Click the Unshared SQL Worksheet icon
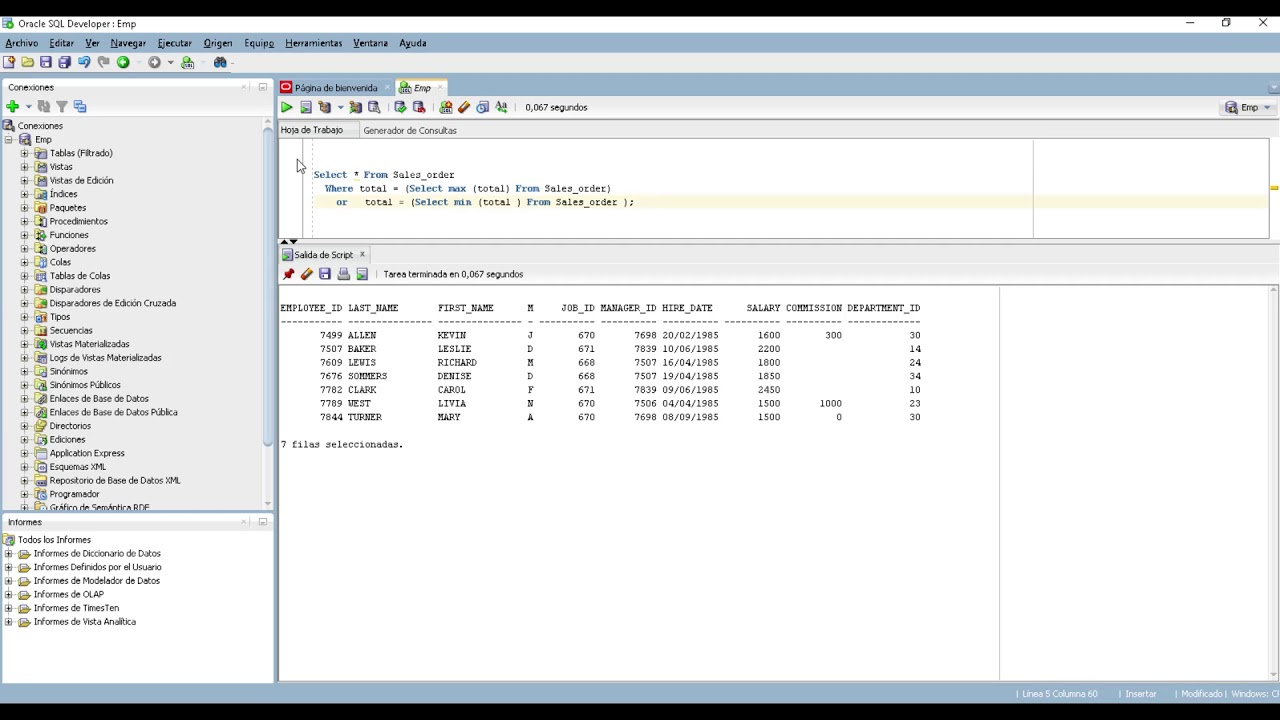 (x=446, y=107)
